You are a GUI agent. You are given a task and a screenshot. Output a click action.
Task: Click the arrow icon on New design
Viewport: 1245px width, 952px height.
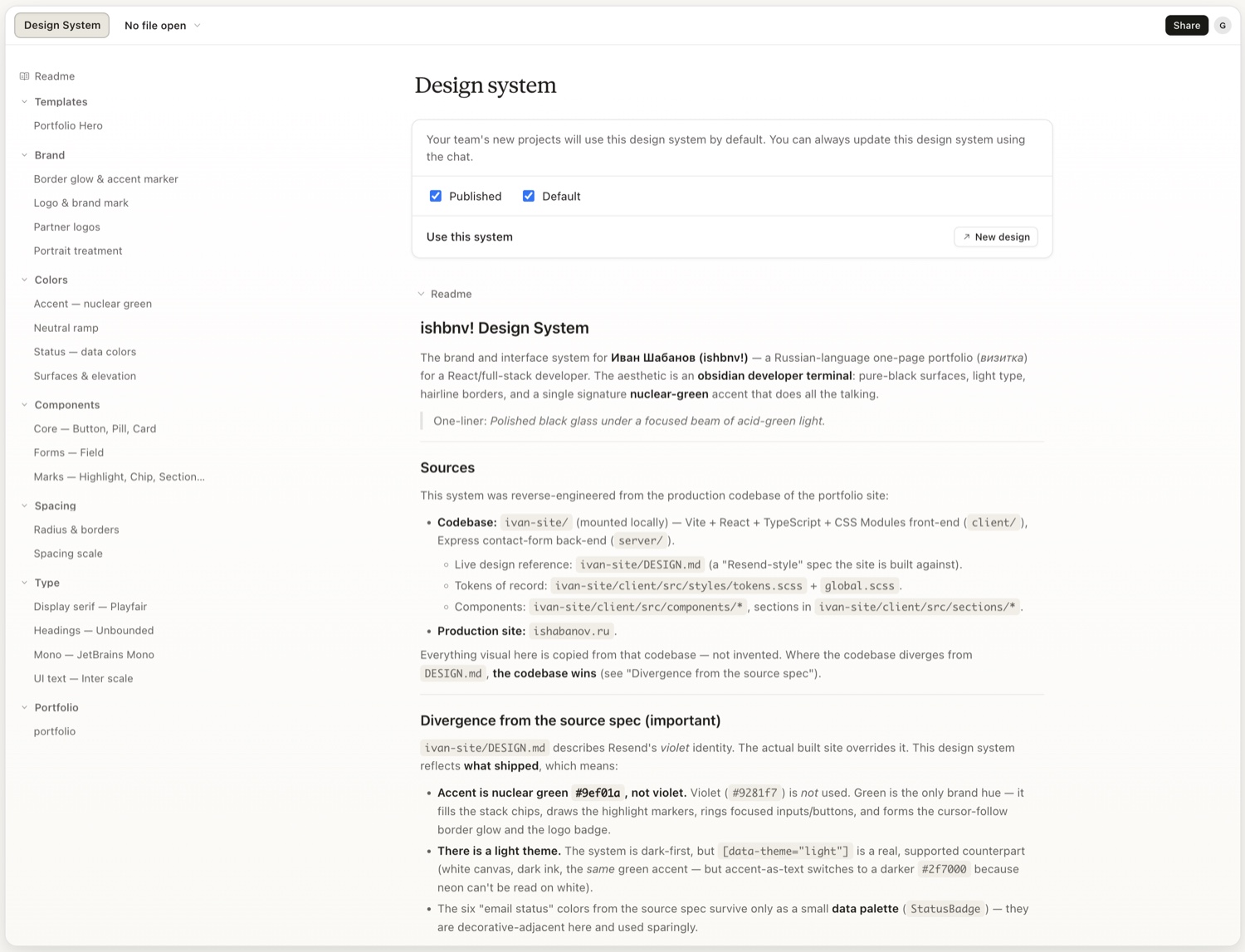click(966, 237)
